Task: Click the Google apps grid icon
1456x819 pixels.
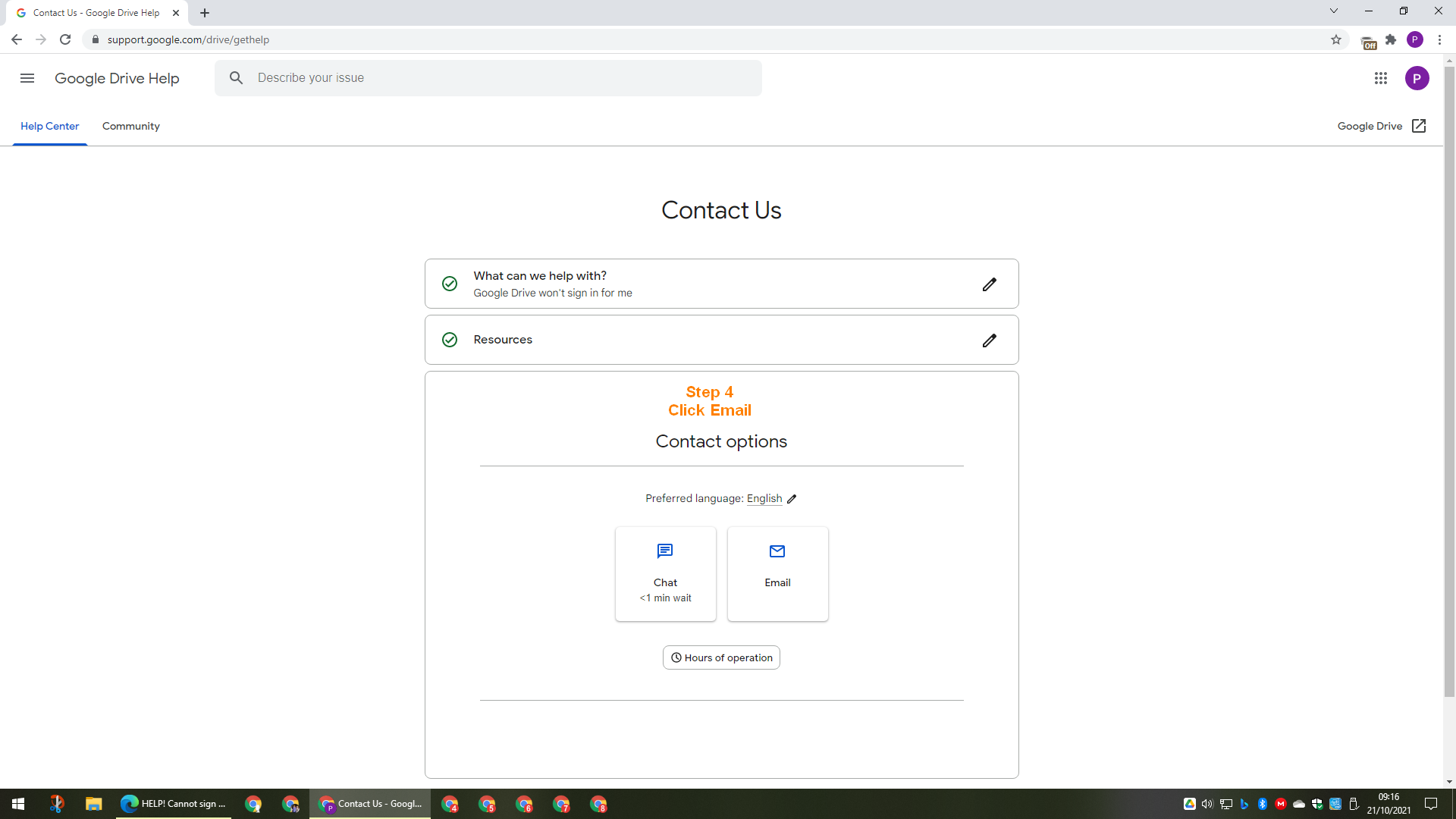Action: (1380, 78)
